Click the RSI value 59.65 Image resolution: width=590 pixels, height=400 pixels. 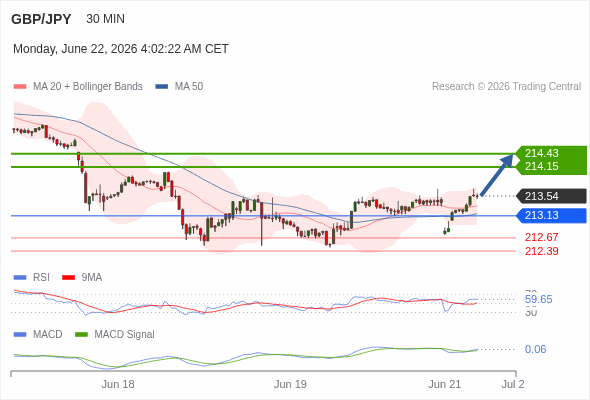click(x=538, y=300)
